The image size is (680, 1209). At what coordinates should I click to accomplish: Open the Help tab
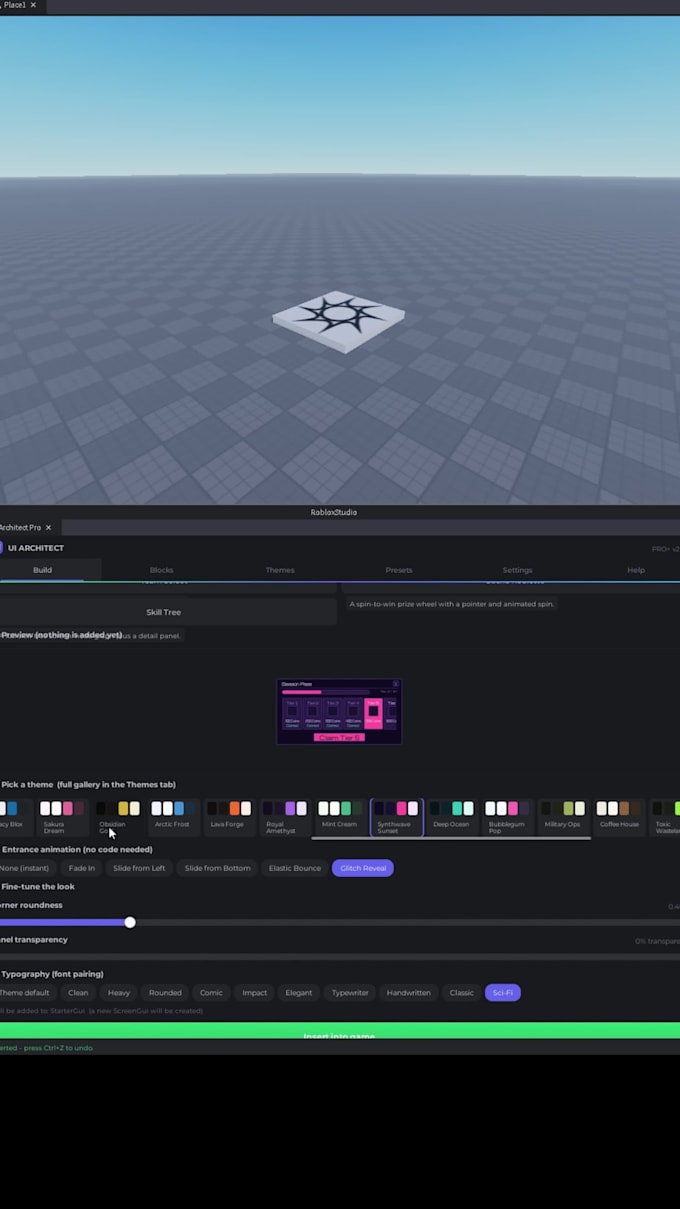(636, 570)
